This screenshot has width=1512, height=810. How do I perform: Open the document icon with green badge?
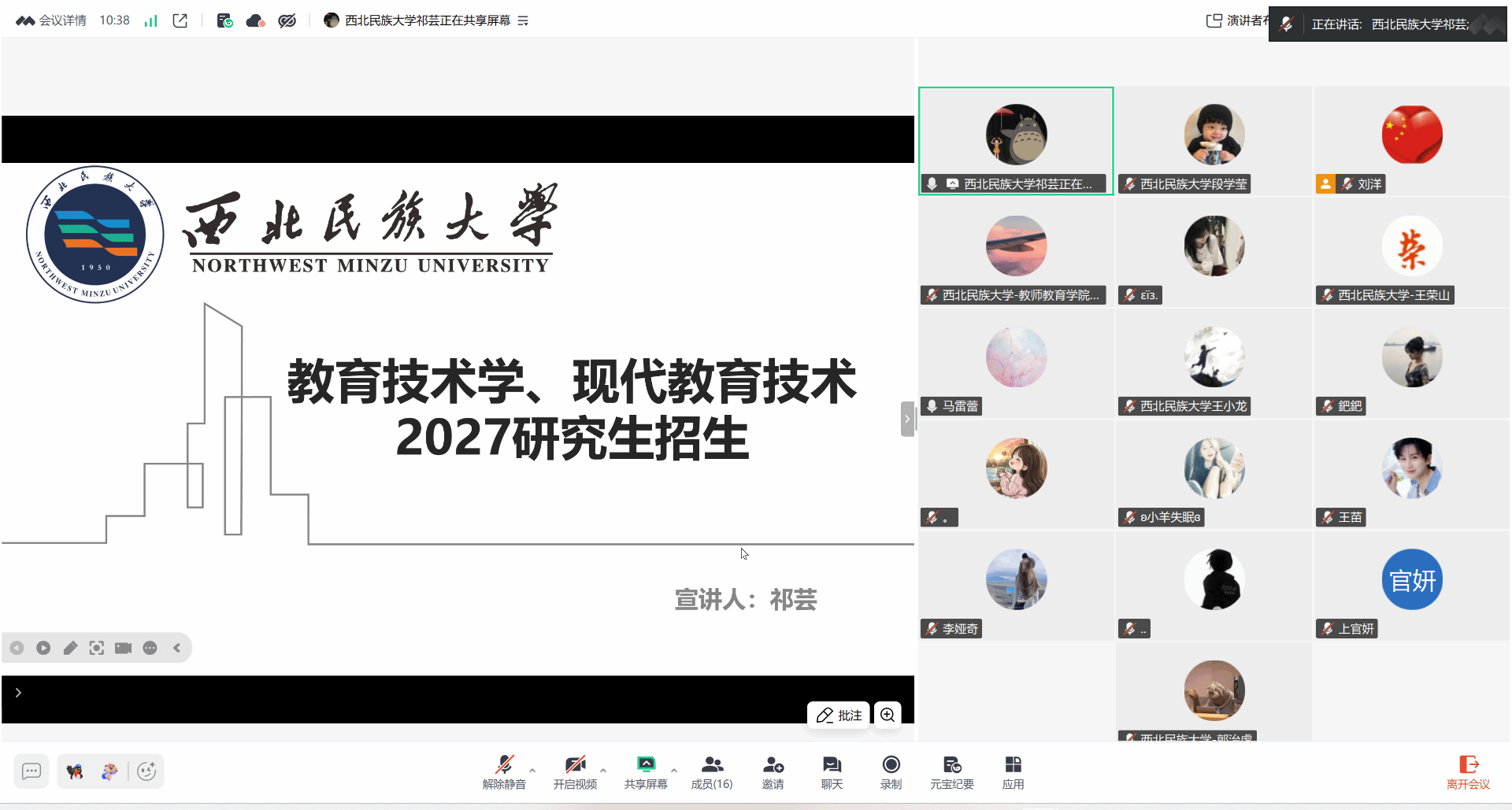click(224, 20)
